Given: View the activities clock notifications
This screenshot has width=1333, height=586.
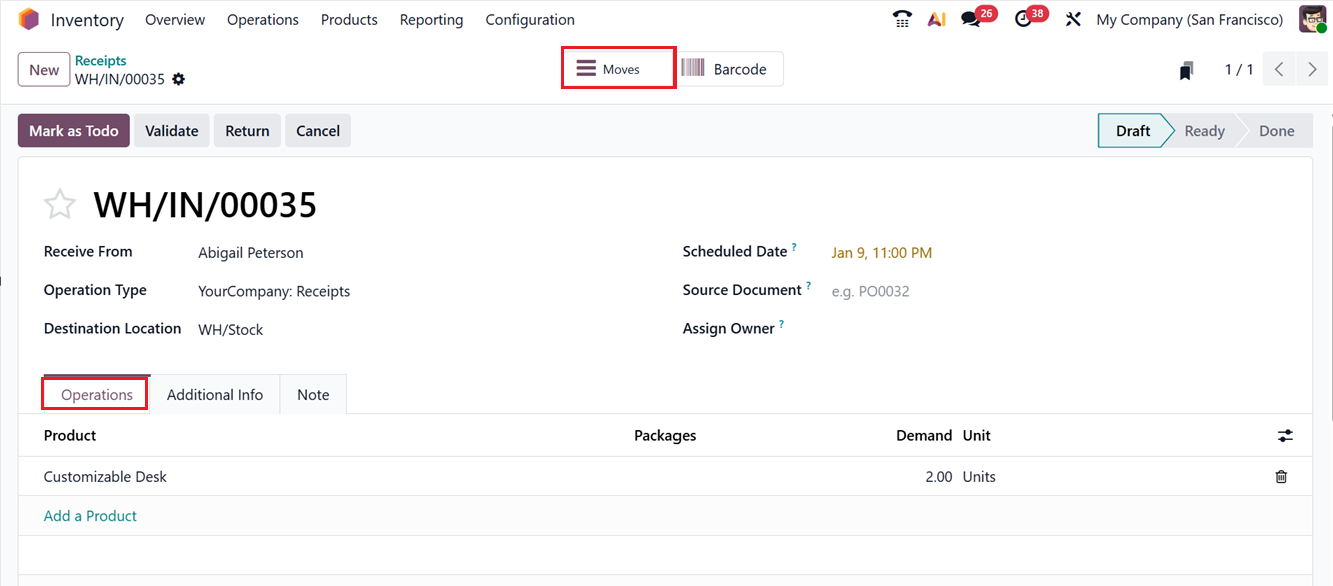Looking at the screenshot, I should 1024,18.
